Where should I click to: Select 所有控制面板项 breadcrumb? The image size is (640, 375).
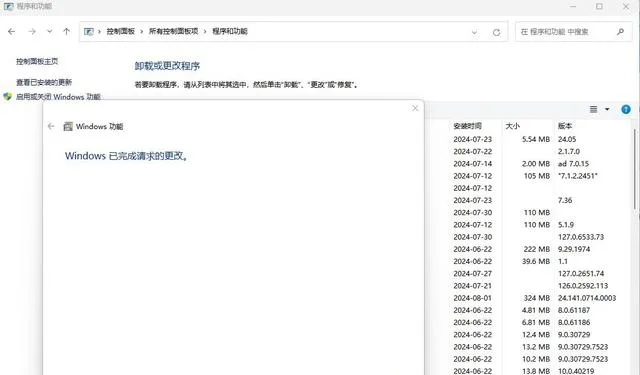(173, 31)
